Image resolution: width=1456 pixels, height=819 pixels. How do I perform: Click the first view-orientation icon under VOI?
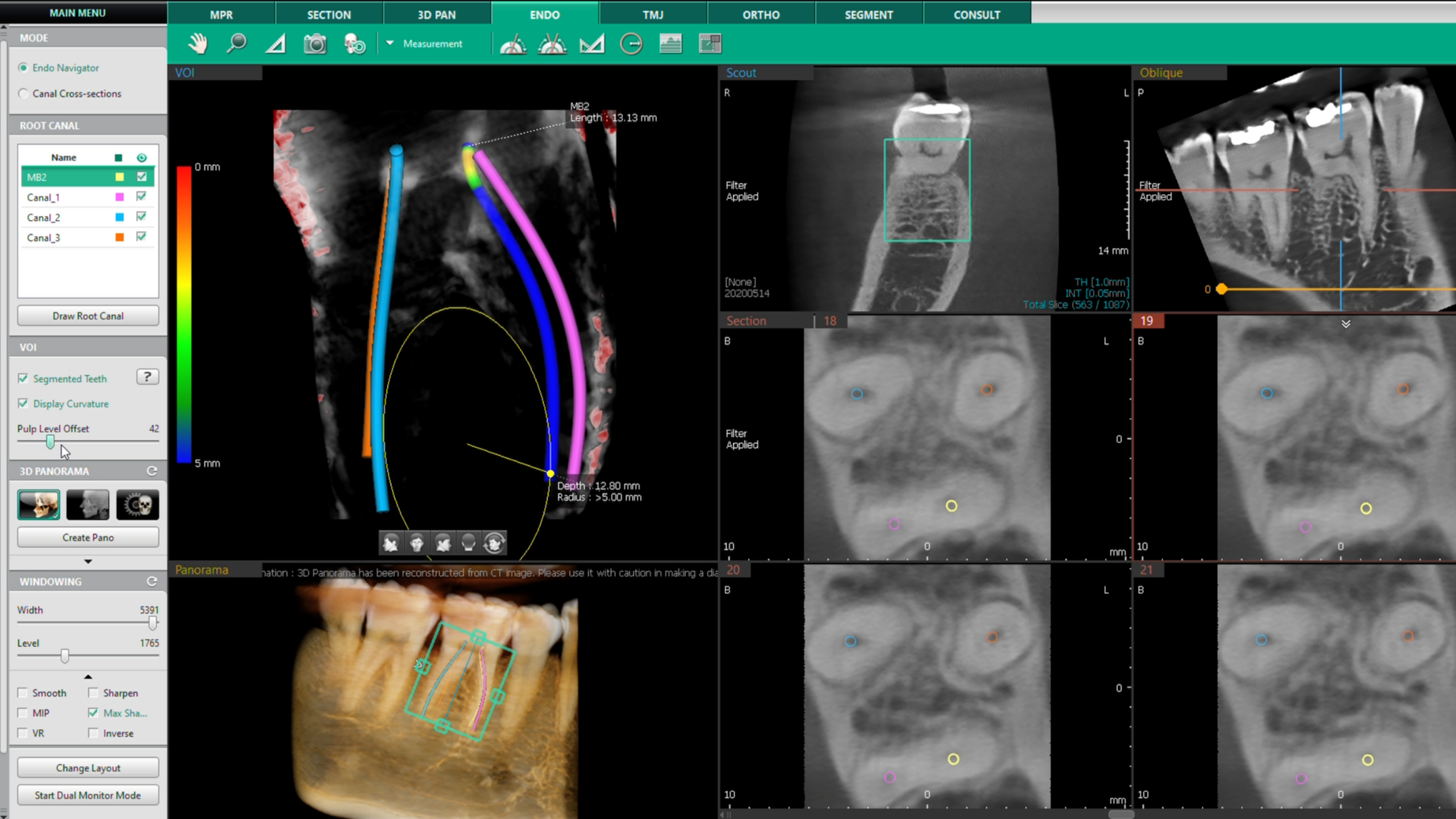(x=391, y=543)
